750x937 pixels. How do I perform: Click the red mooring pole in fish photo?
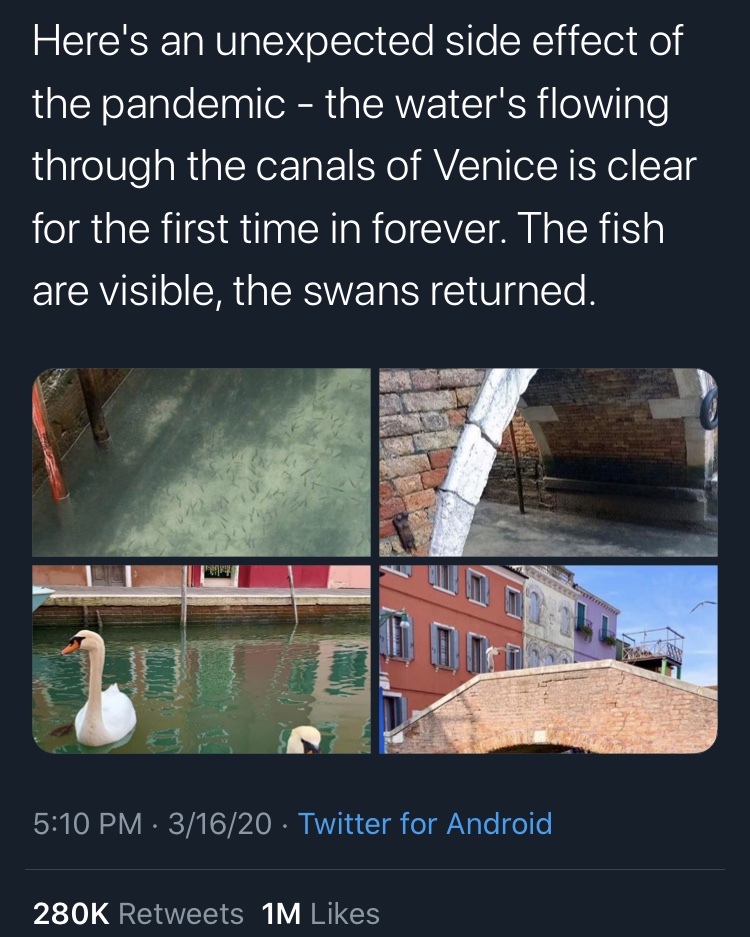[48, 440]
